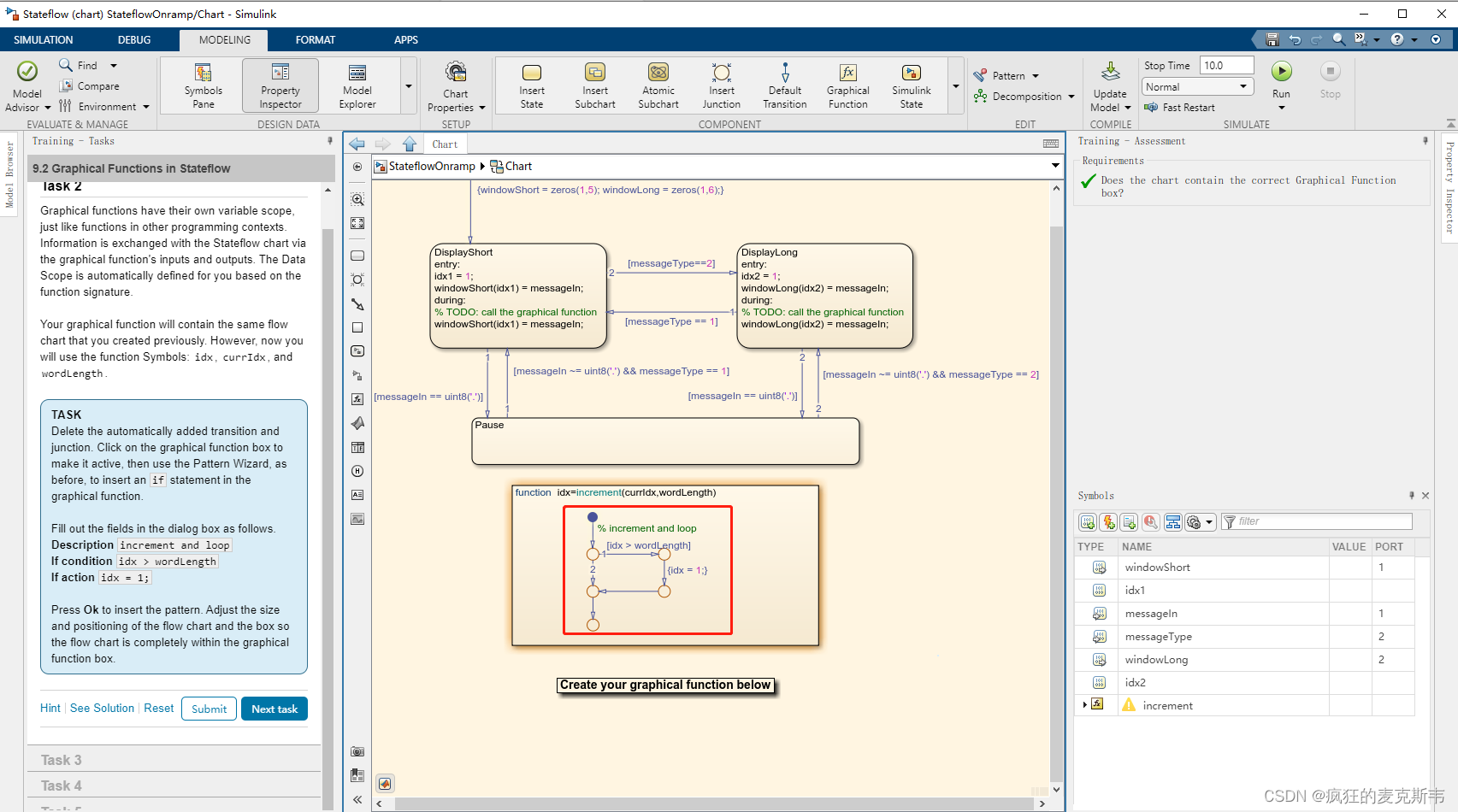The image size is (1458, 812).
Task: Open the Property Inspector from the ribbon
Action: [280, 85]
